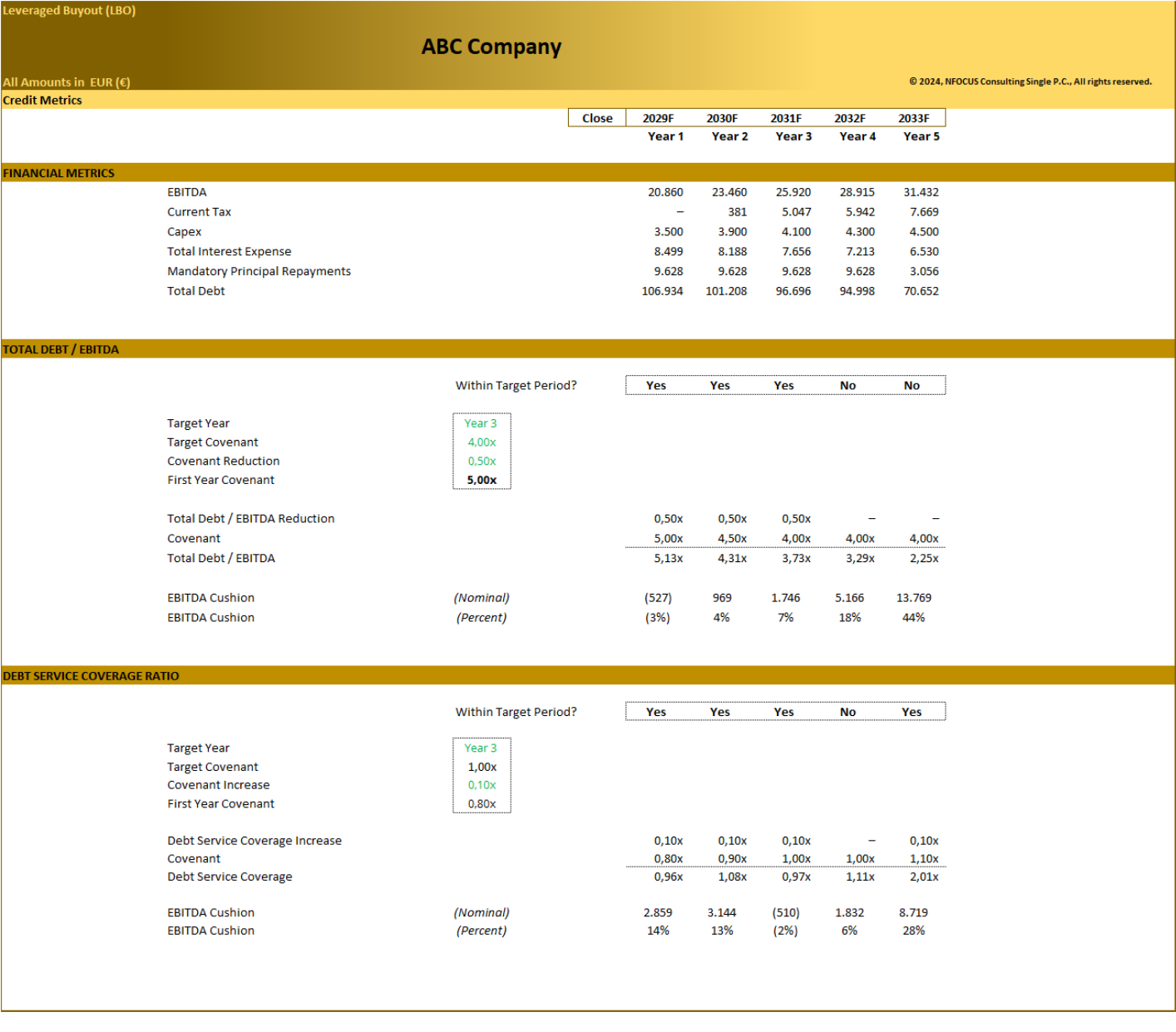Select nominal EBITDA cushion (527)
The height and width of the screenshot is (1032, 1176).
tap(658, 598)
